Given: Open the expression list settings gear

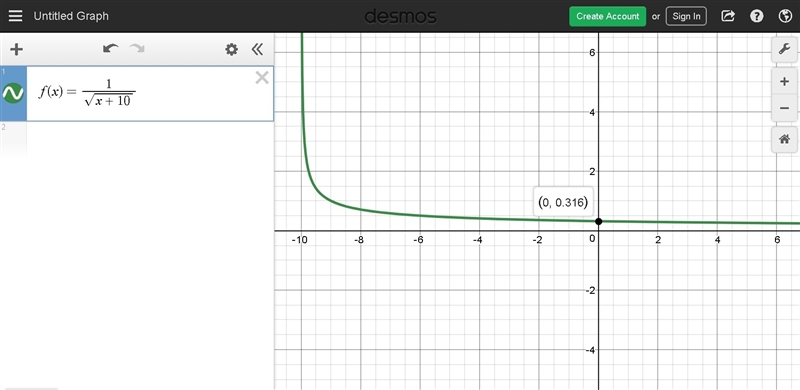Looking at the screenshot, I should (232, 49).
